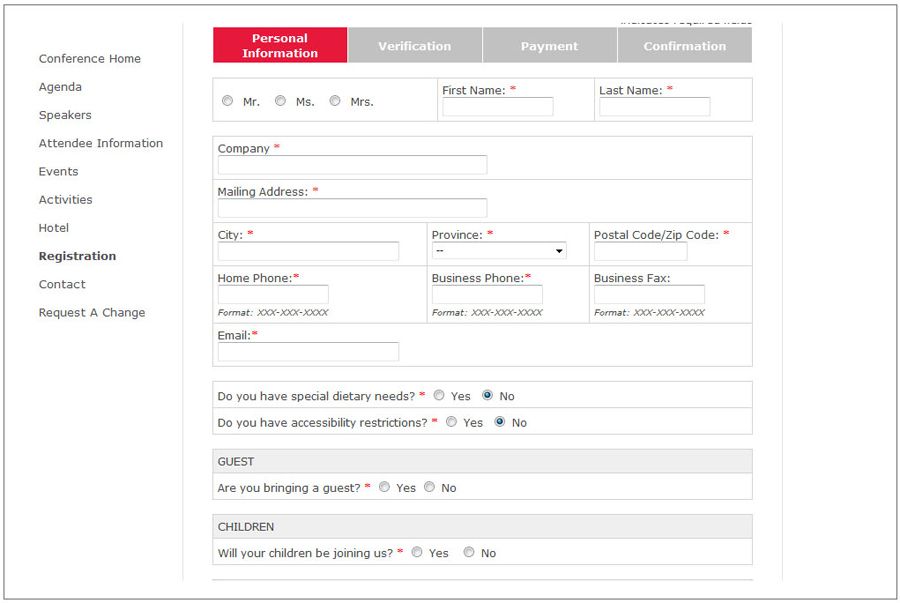Image resolution: width=900 pixels, height=603 pixels.
Task: Go to the Verification step tab
Action: [414, 45]
